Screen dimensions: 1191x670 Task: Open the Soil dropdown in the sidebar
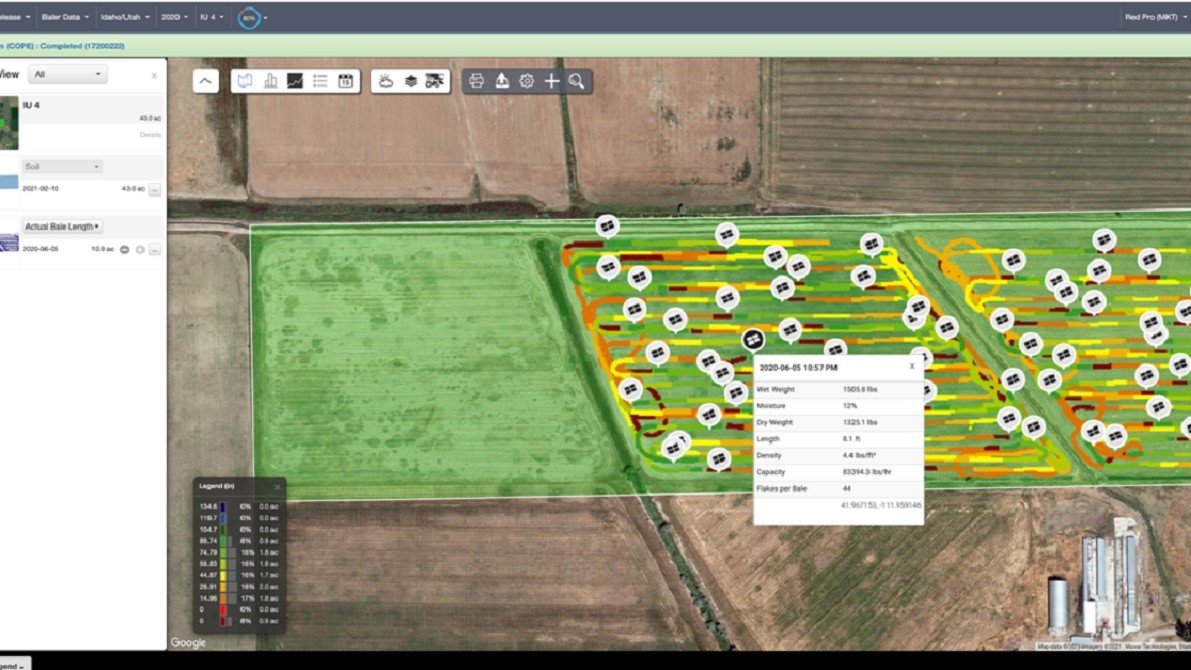click(61, 166)
